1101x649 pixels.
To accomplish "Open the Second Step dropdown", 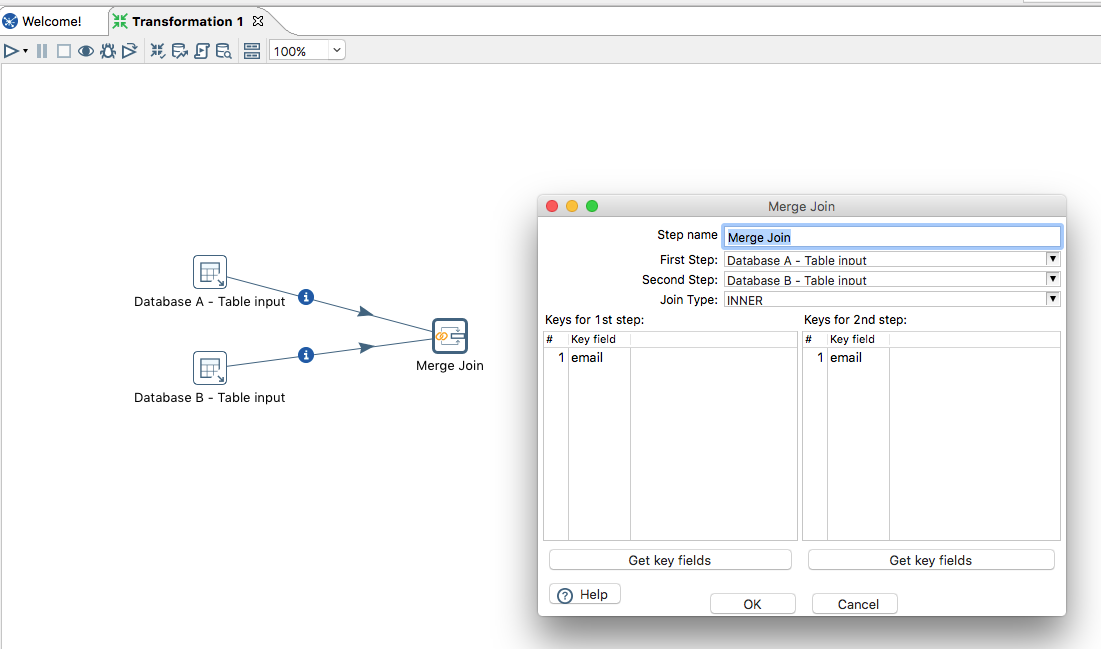I will (x=1053, y=280).
